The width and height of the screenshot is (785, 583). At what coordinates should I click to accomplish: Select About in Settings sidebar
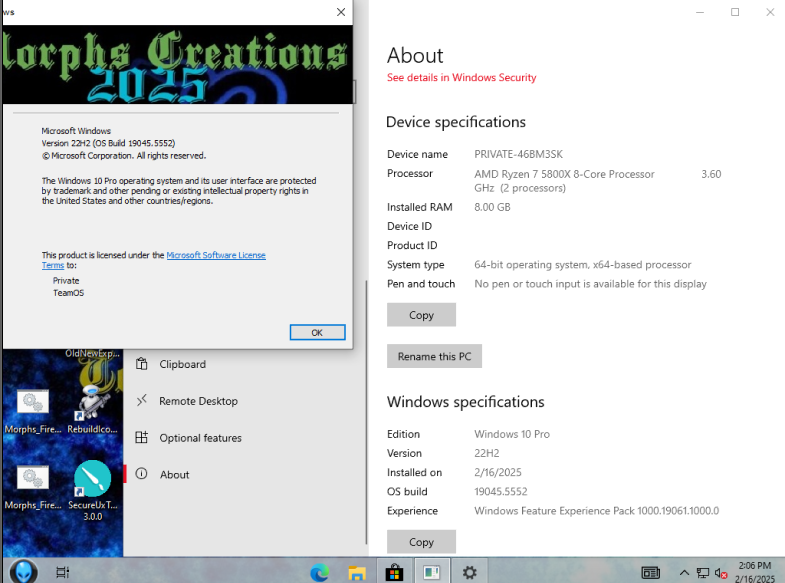[245, 474]
